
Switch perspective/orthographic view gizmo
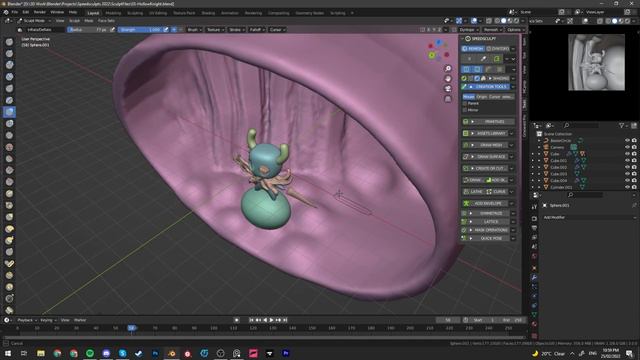pos(448,99)
